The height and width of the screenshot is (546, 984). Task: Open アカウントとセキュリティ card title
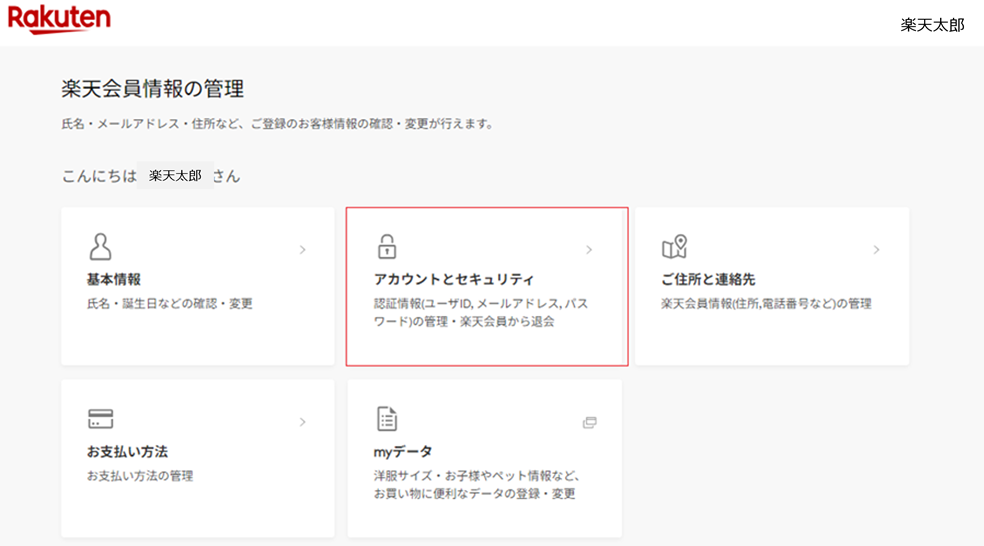point(454,279)
